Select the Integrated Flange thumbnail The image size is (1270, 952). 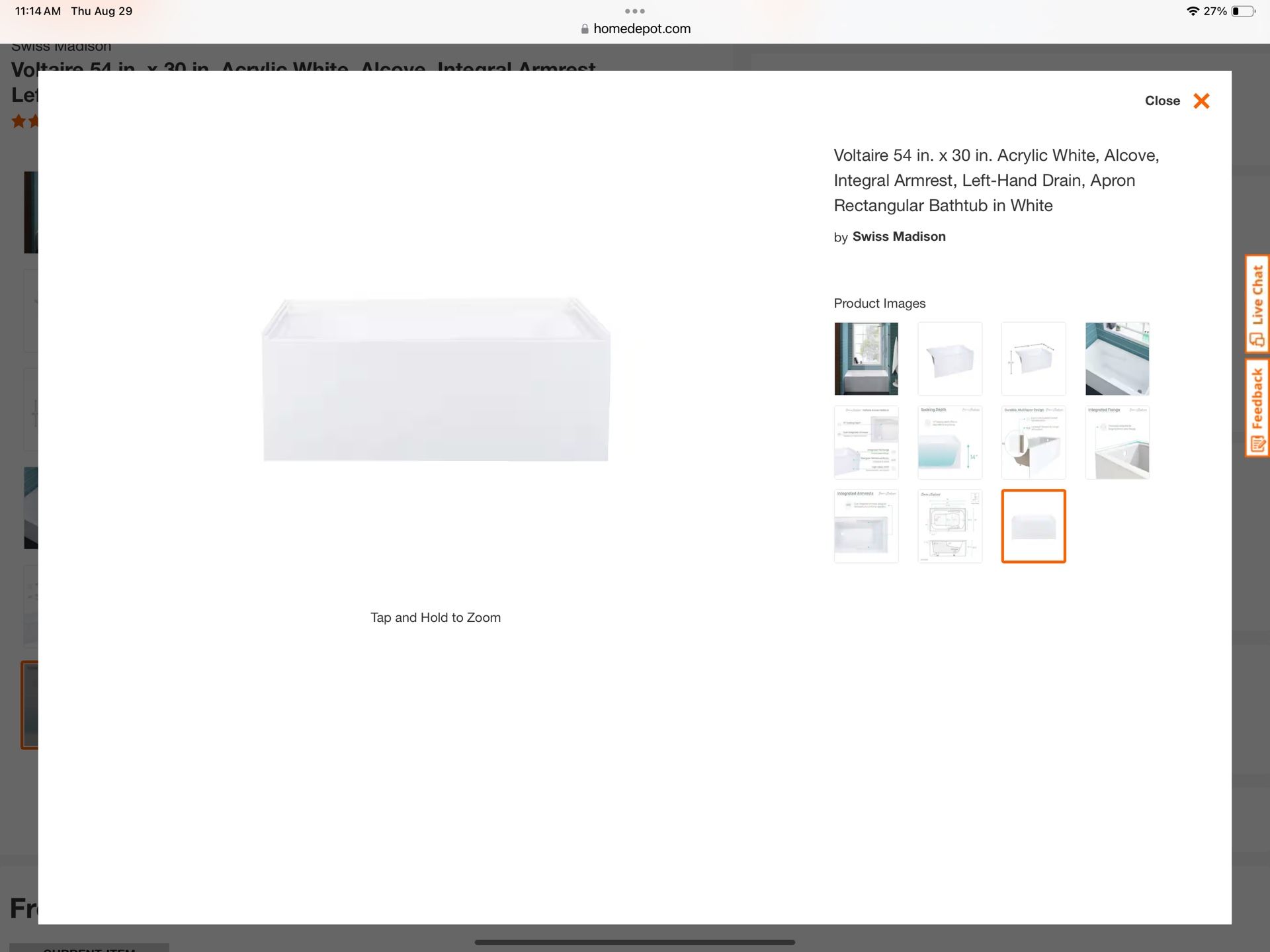click(1117, 442)
